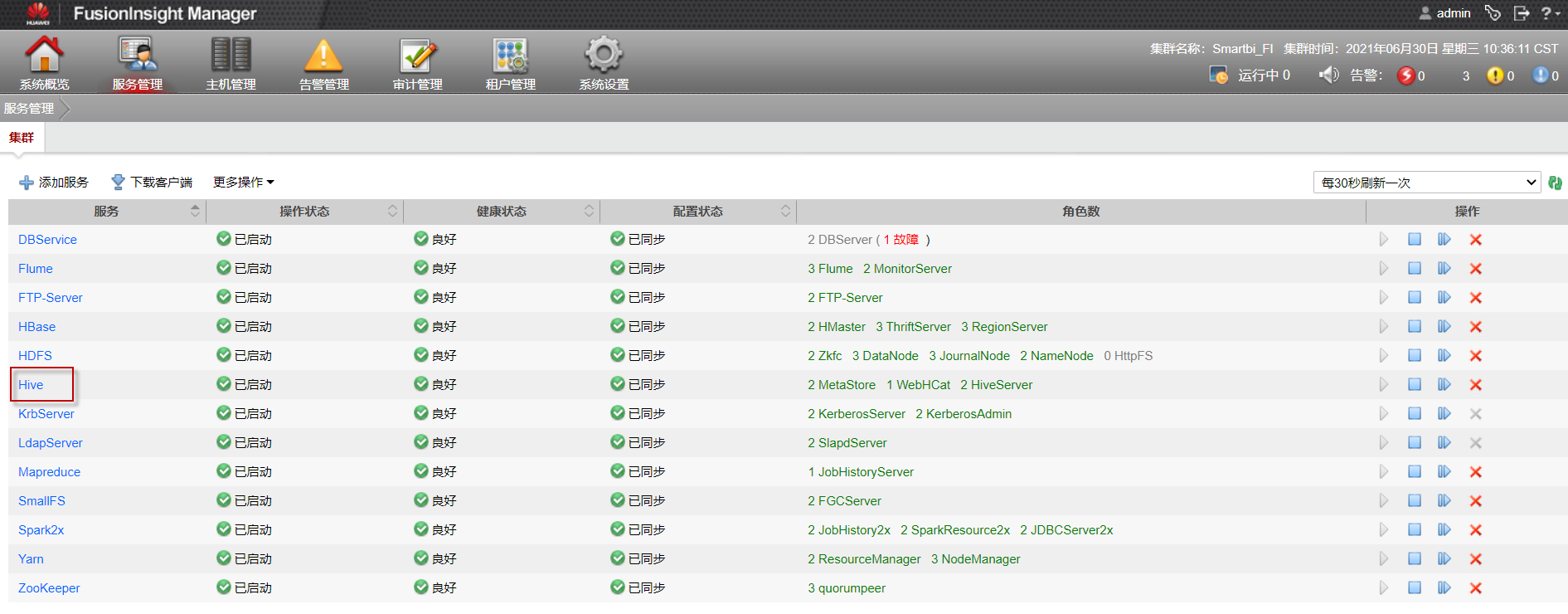Open the help question mark menu

[1549, 12]
